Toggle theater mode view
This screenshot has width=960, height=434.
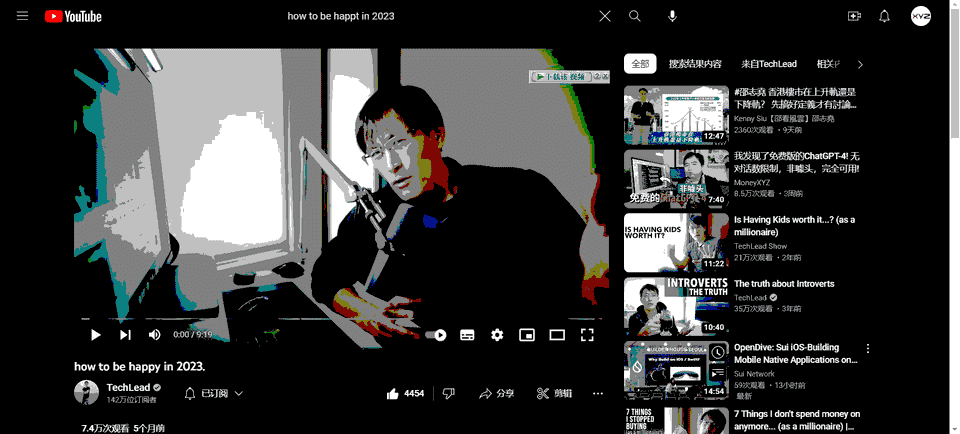(557, 335)
